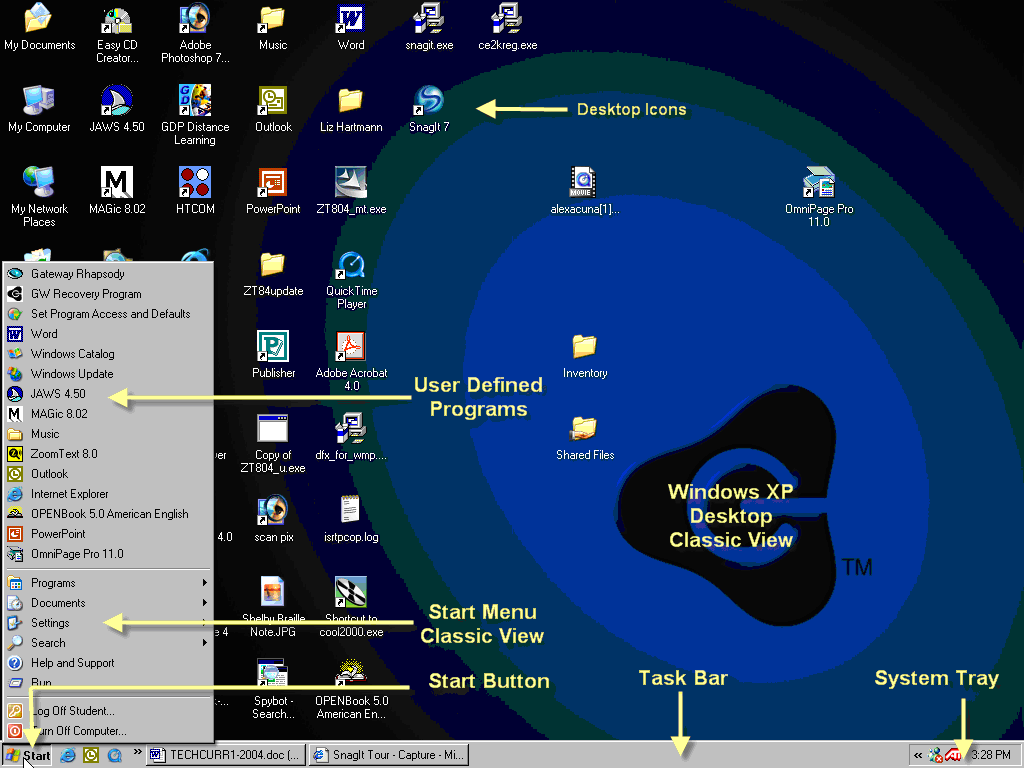Select Settings in Start menu
Image resolution: width=1024 pixels, height=768 pixels.
click(108, 622)
